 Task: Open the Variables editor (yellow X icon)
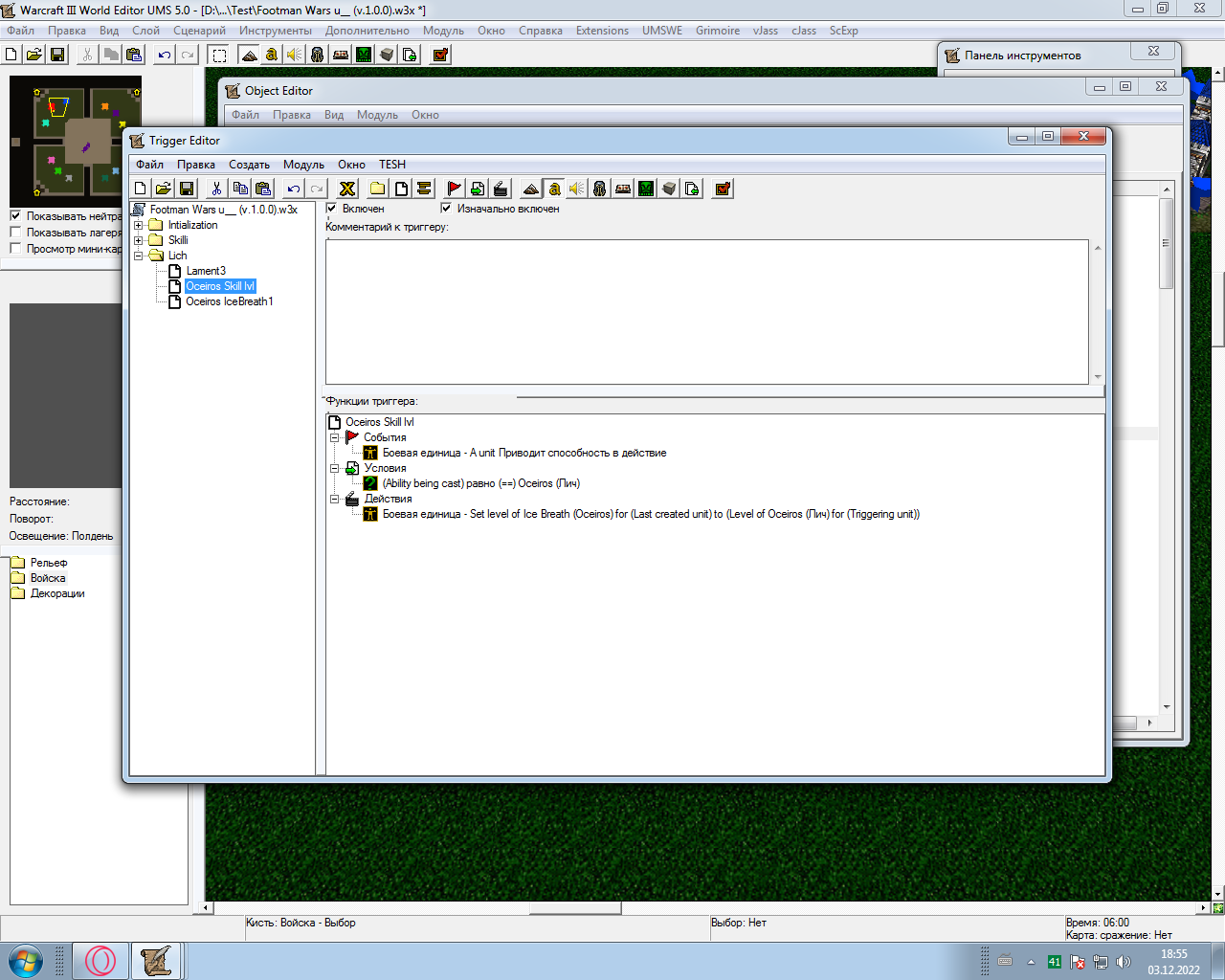347,189
